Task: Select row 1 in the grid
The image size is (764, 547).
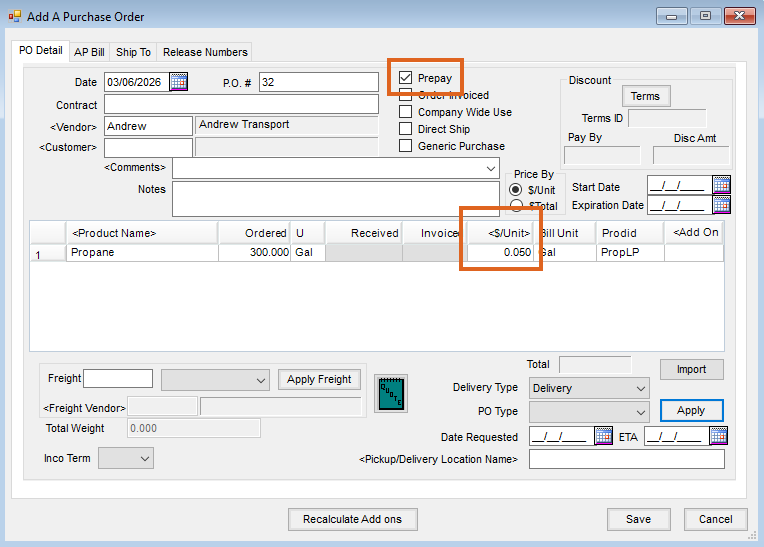Action: [47, 253]
